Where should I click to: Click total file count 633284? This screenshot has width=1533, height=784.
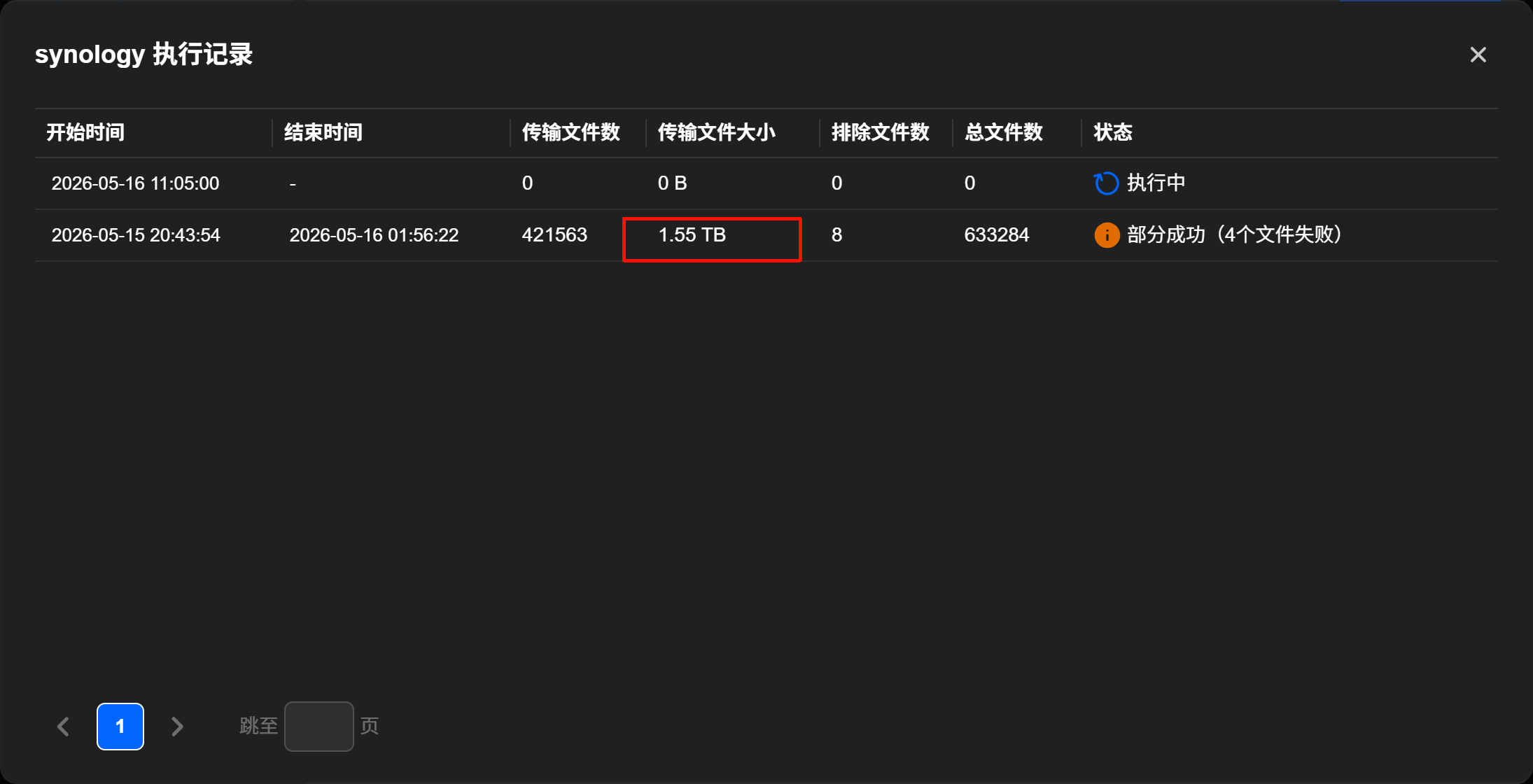pyautogui.click(x=997, y=235)
